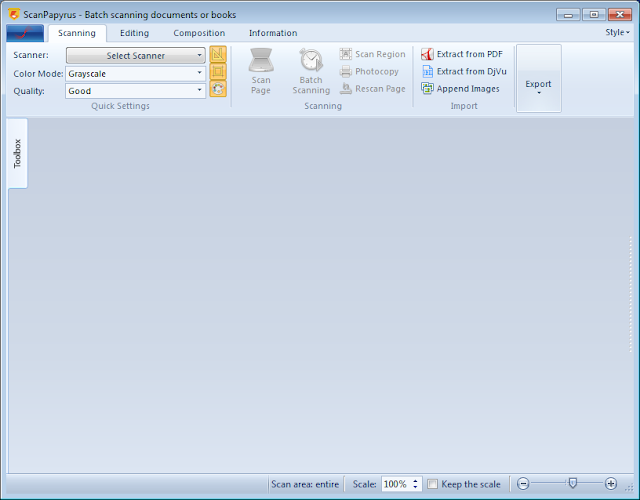Click the Extract from PDF icon
Image resolution: width=640 pixels, height=500 pixels.
point(427,54)
